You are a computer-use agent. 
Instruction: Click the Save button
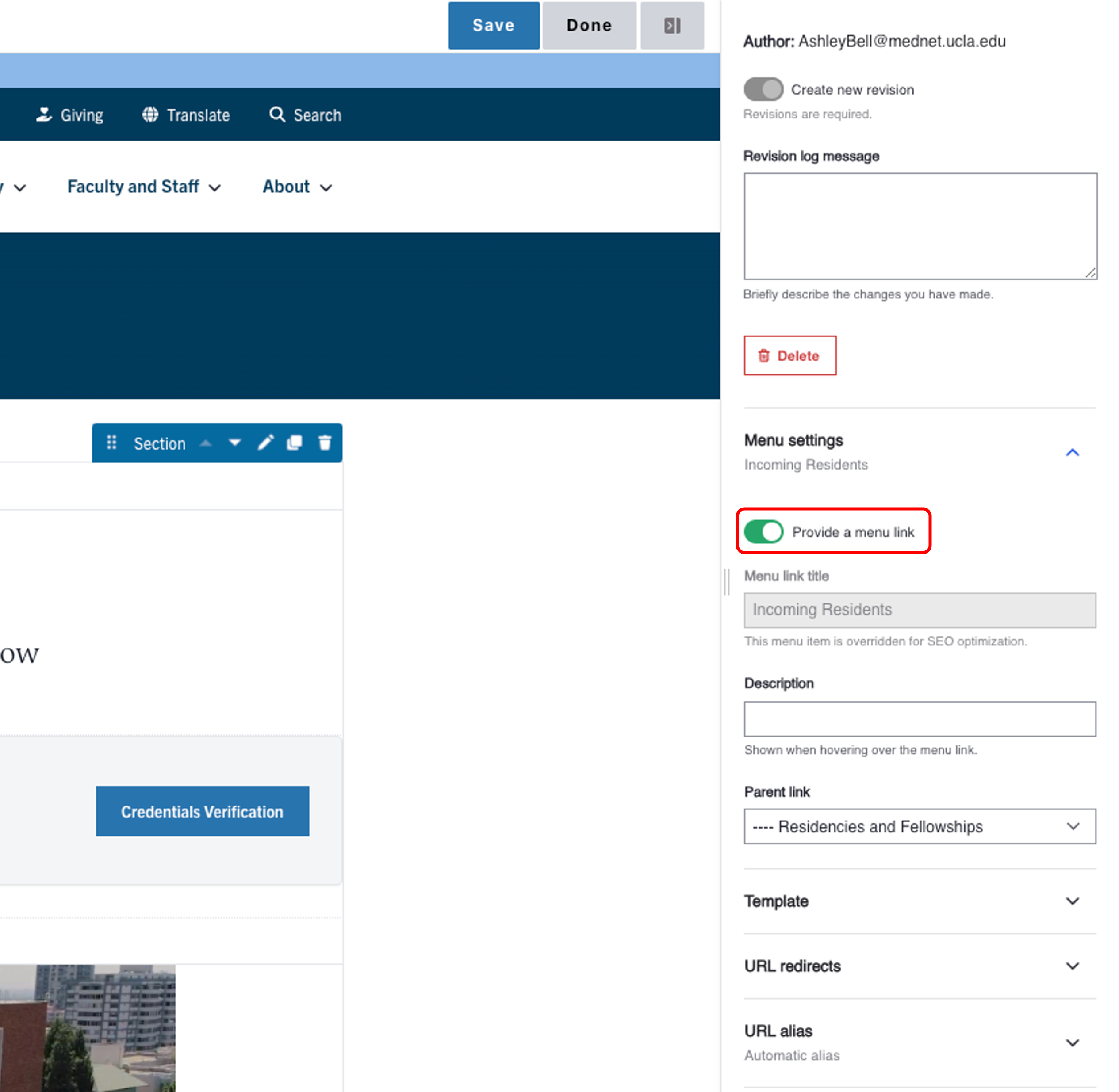494,26
